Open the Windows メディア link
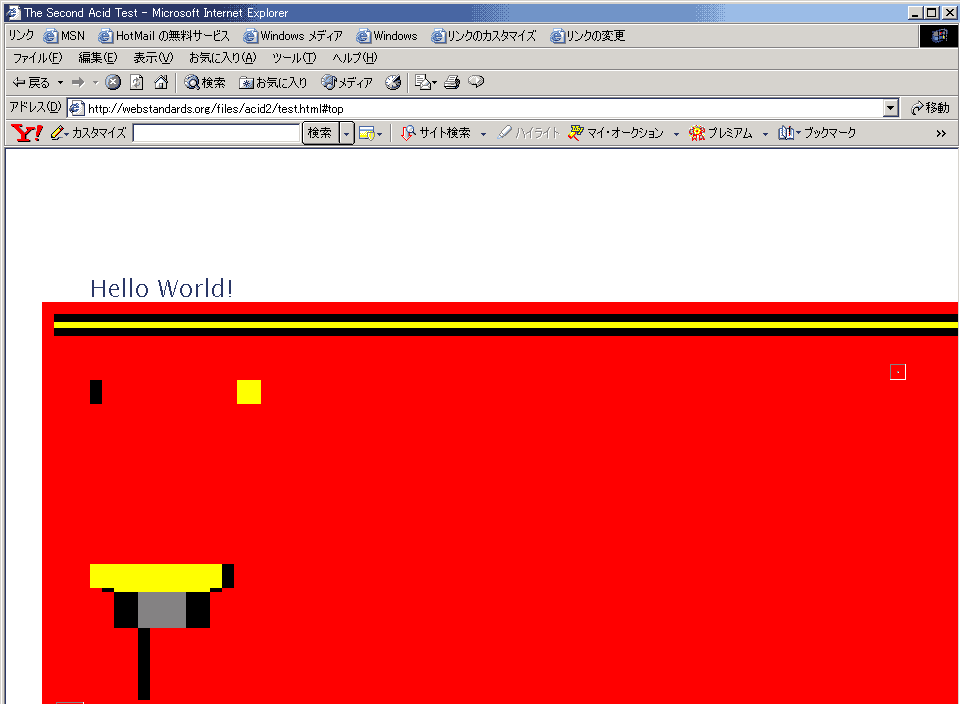The width and height of the screenshot is (960, 704). (293, 36)
